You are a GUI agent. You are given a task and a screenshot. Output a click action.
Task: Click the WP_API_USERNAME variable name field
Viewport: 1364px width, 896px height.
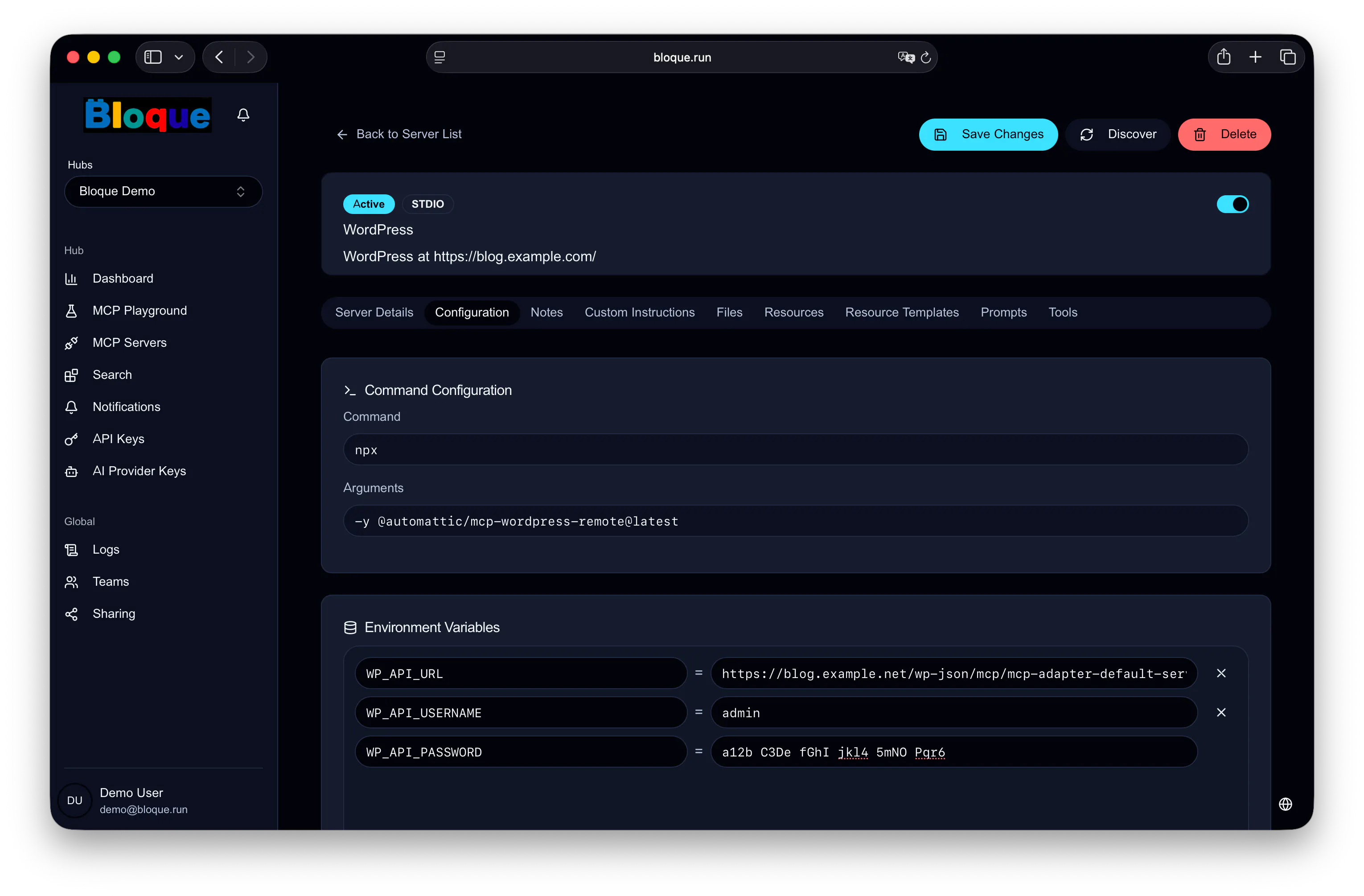pos(520,712)
